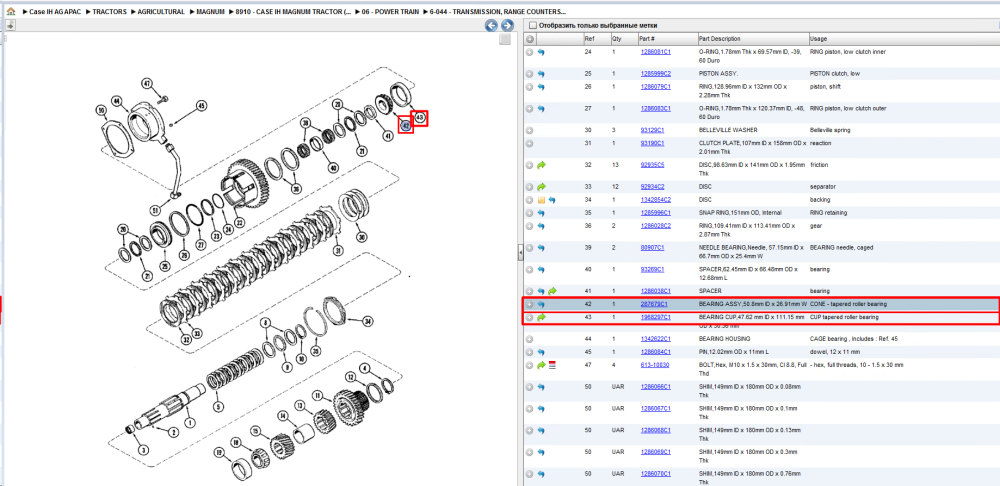Open the 6-044 - TRANSMISSION, RANGE COUNTERS breadcrumb
Image resolution: width=1000 pixels, height=486 pixels.
coord(497,11)
